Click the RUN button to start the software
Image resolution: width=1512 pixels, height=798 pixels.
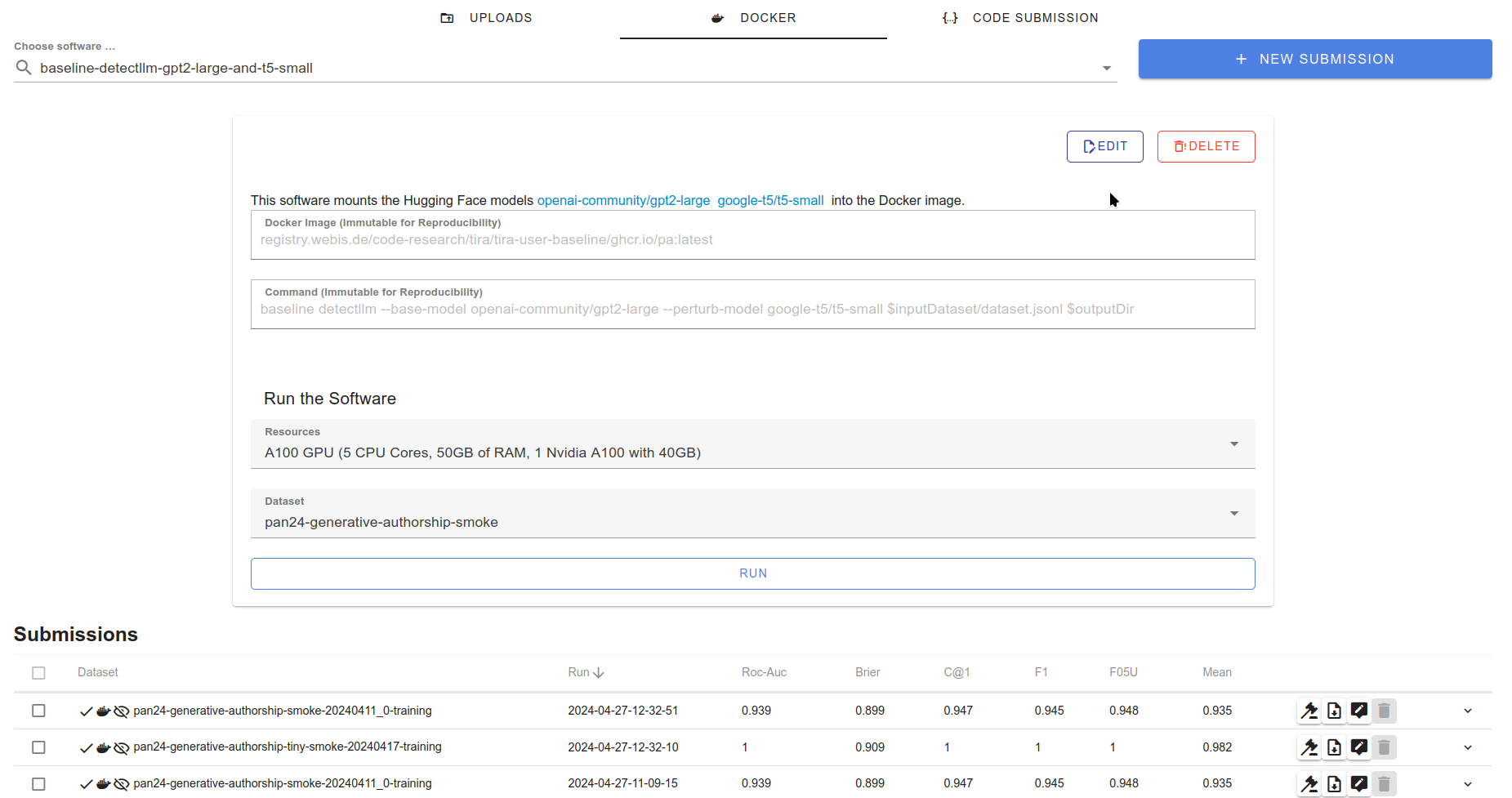(752, 573)
